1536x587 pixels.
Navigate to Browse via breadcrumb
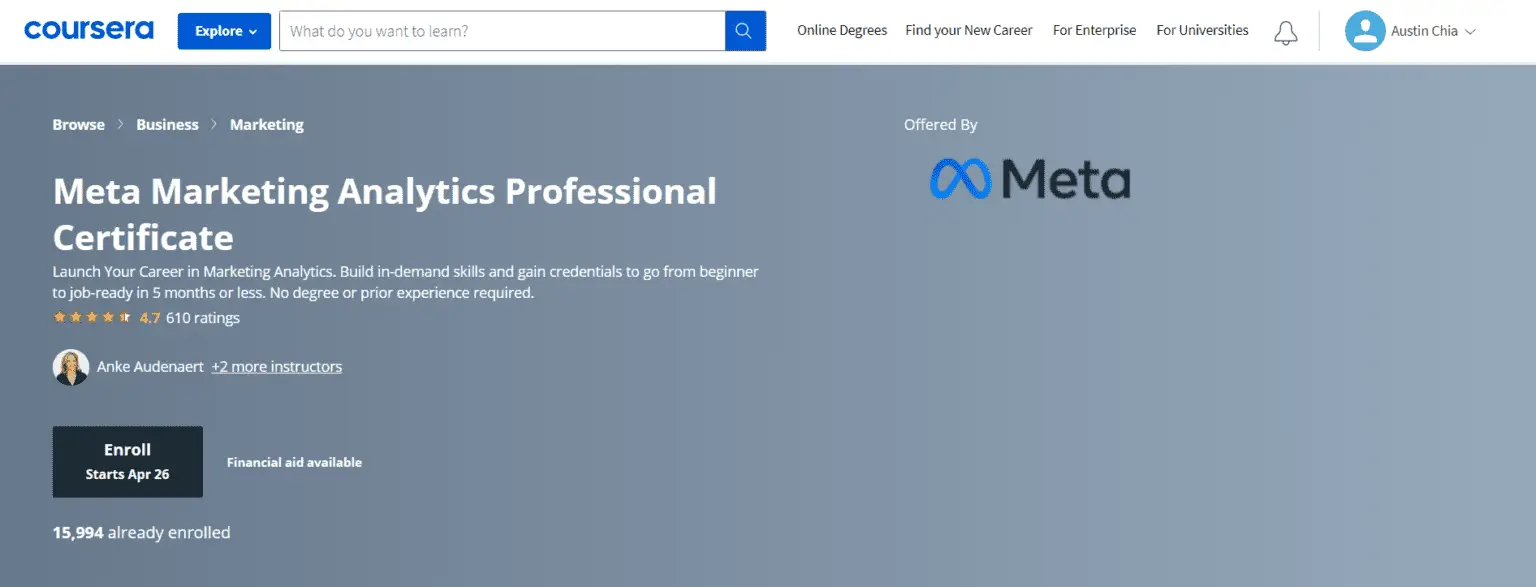coord(78,124)
